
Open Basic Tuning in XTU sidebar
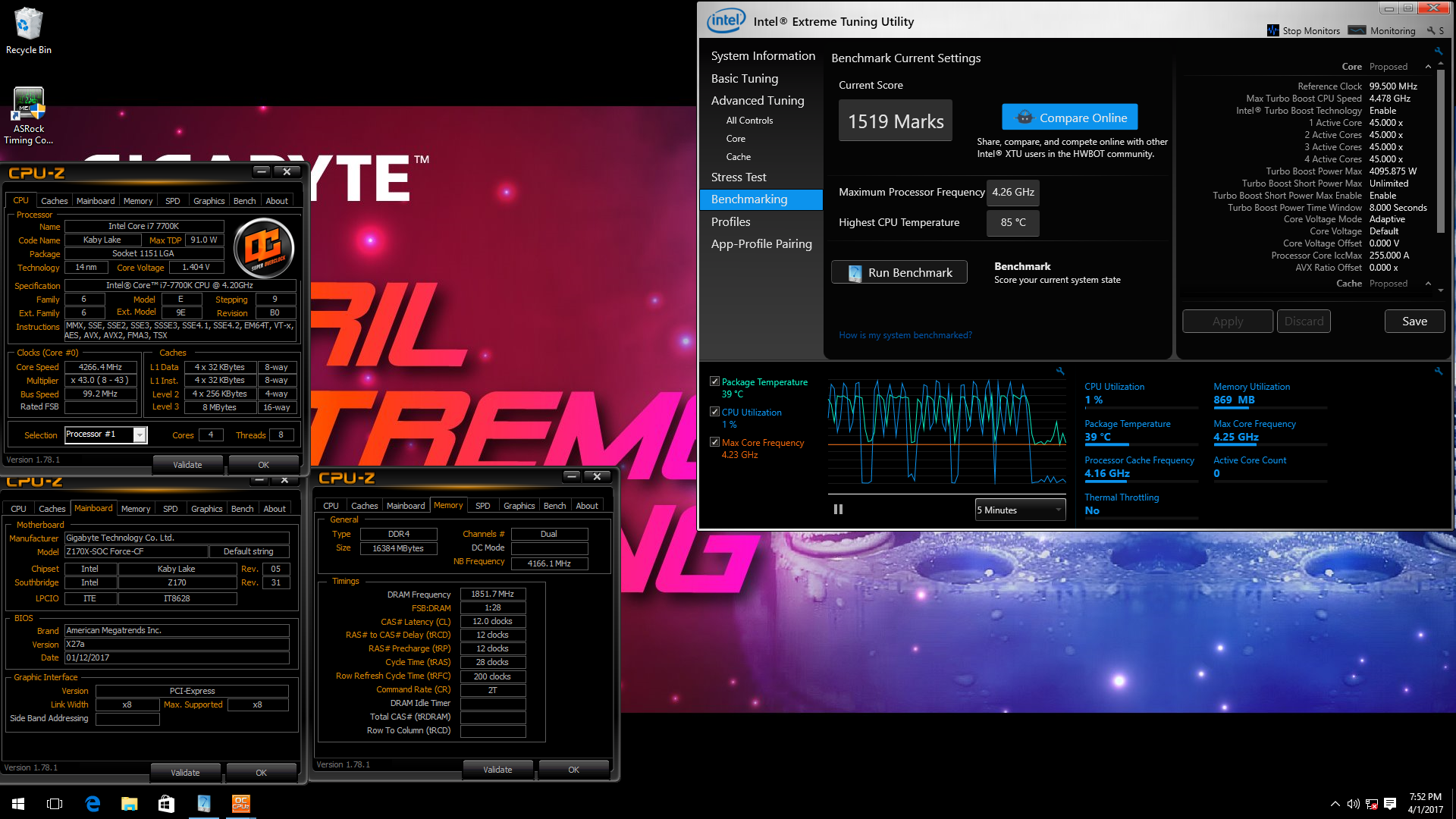pos(745,79)
